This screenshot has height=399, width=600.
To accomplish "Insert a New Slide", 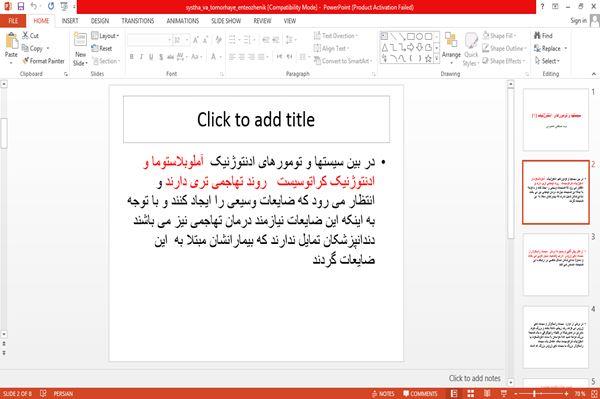I will click(80, 49).
